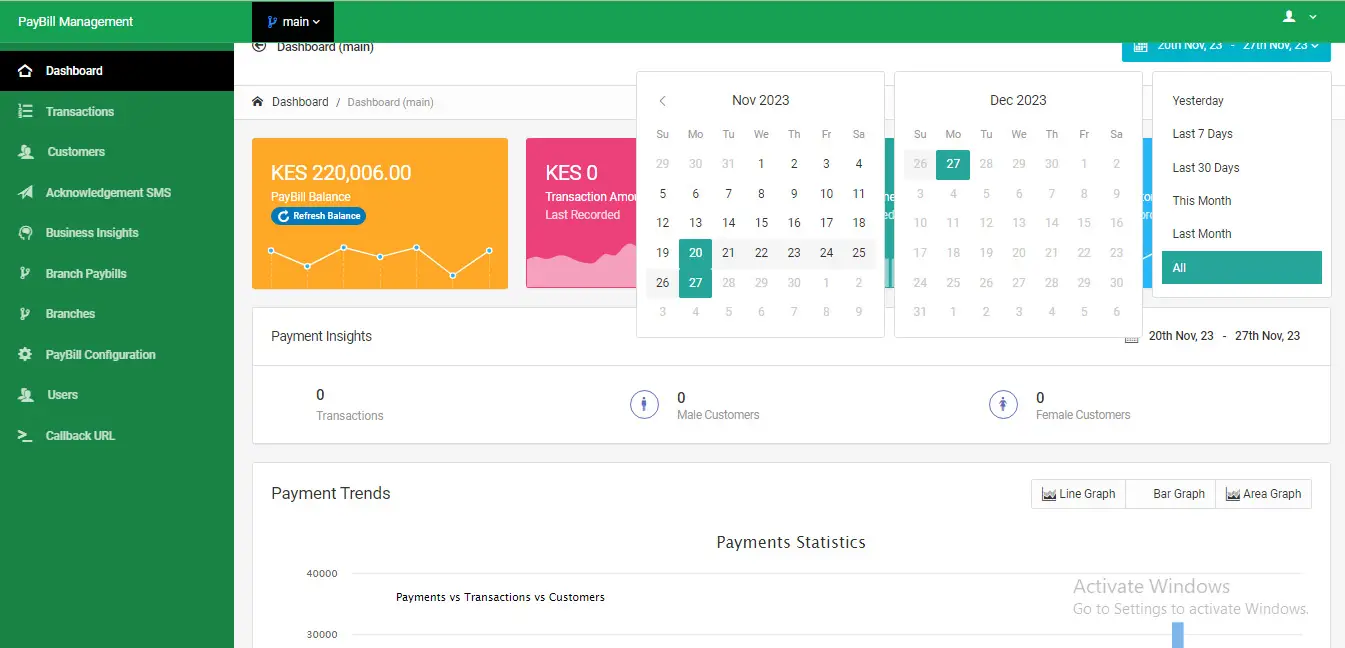Expand the top date range picker button
Screen dimensions: 1345x648
1225,46
